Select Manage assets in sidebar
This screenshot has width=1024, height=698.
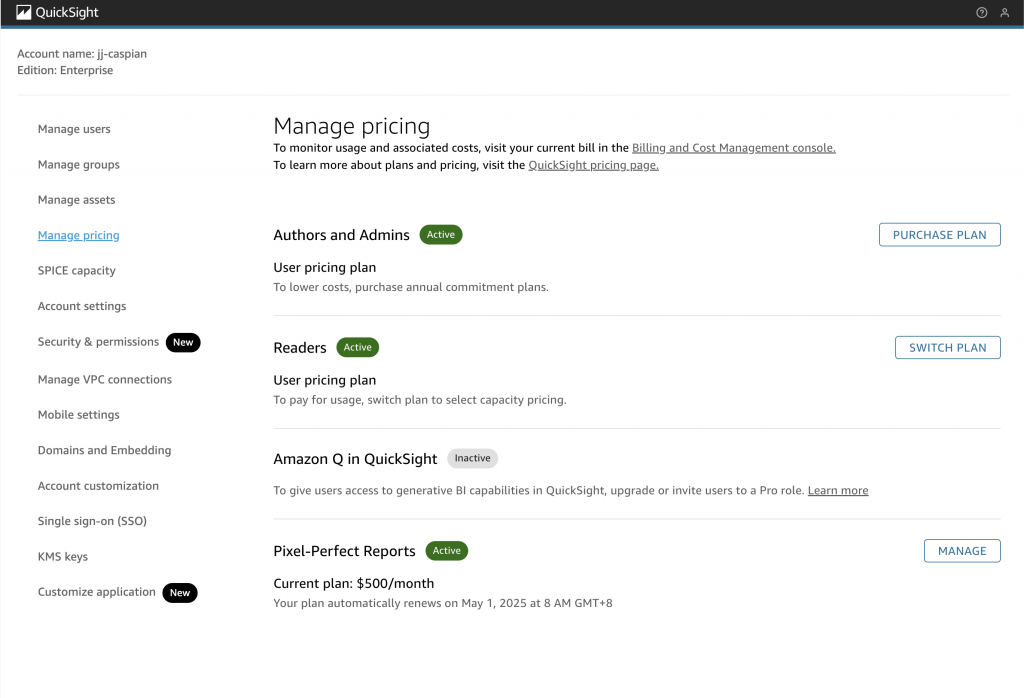pyautogui.click(x=76, y=200)
